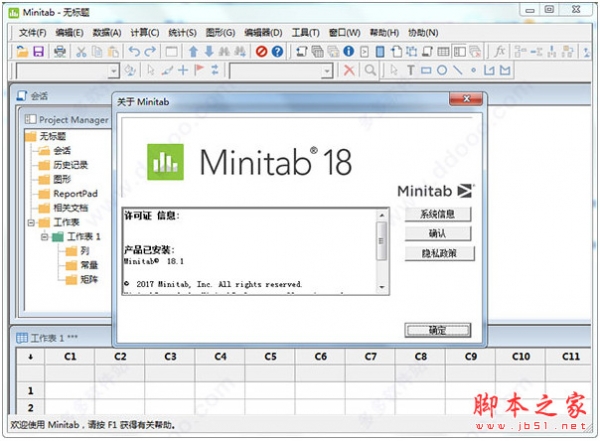The image size is (600, 441).
Task: Show the worksheet grid toolbar icon
Action: point(443,51)
